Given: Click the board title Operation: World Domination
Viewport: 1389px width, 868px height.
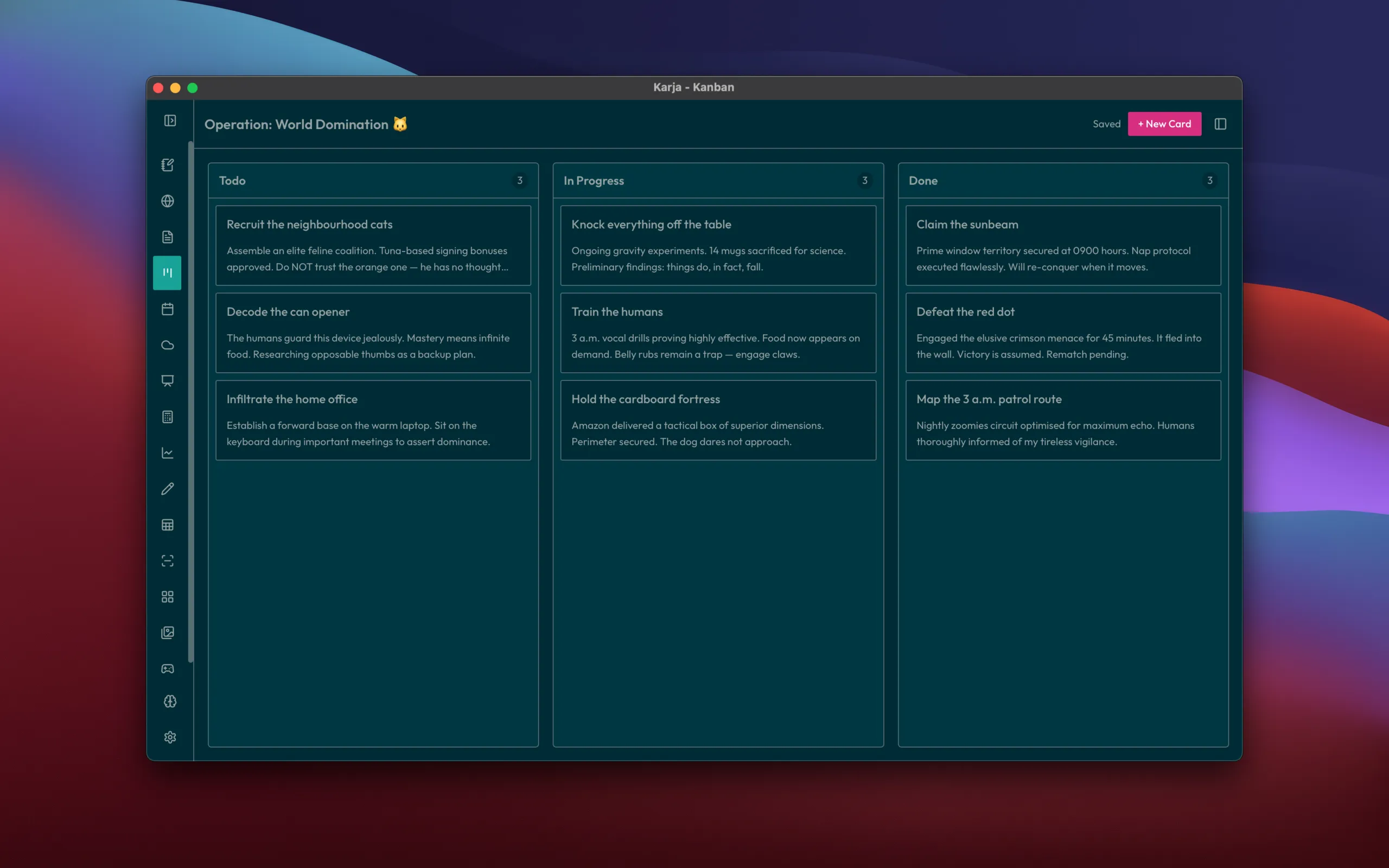Looking at the screenshot, I should [x=305, y=125].
